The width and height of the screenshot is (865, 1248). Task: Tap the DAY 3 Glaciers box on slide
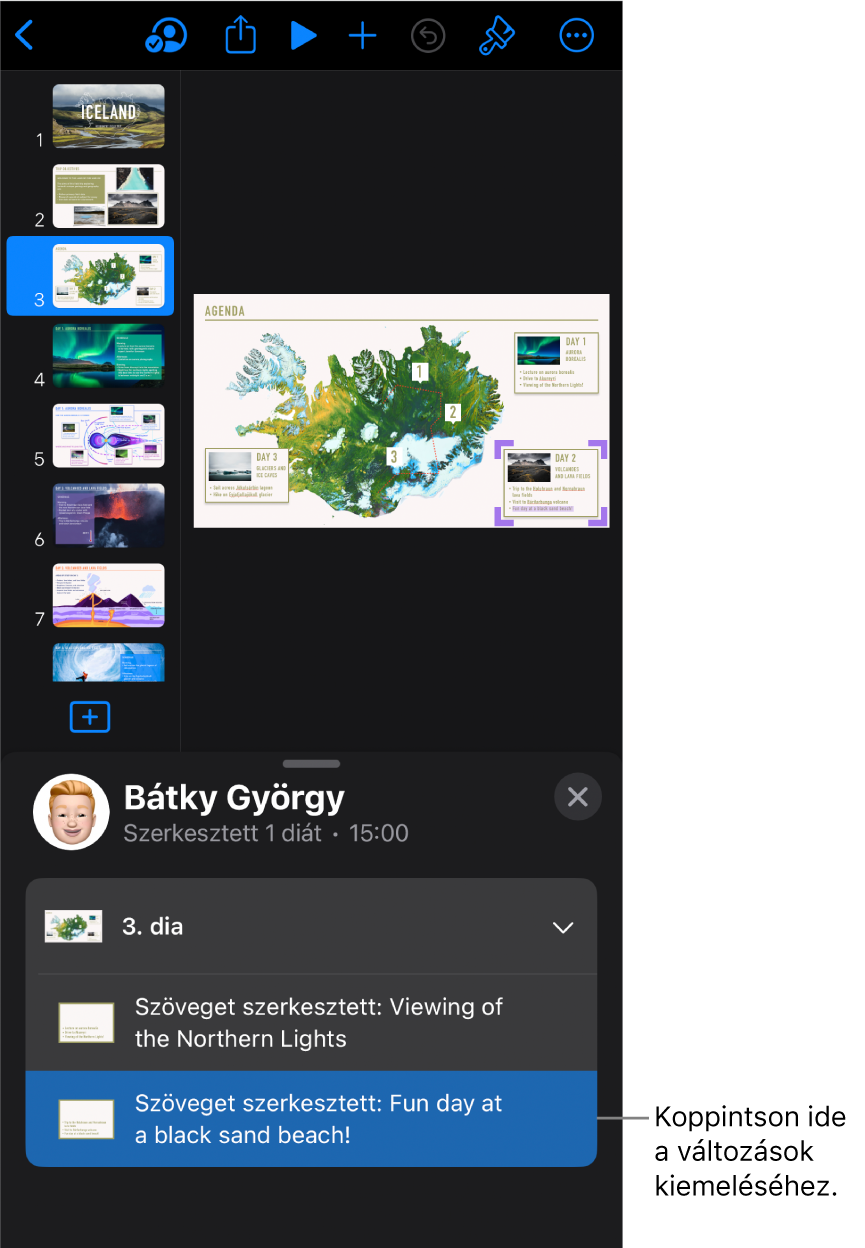[248, 476]
